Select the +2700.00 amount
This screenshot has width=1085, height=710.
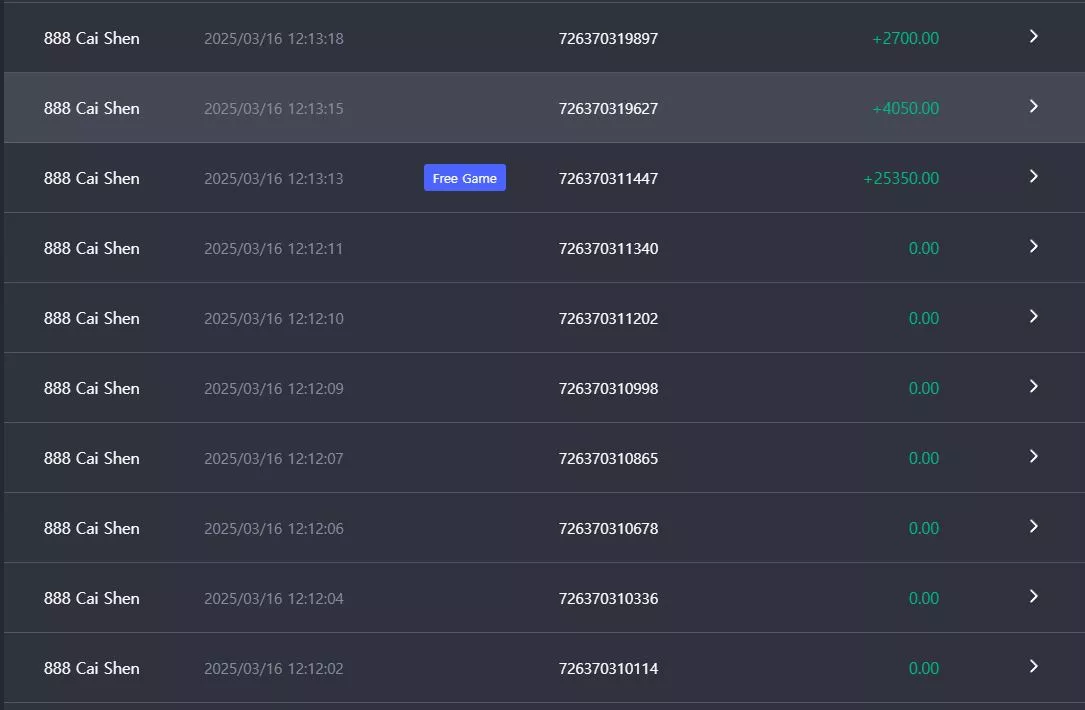click(905, 39)
